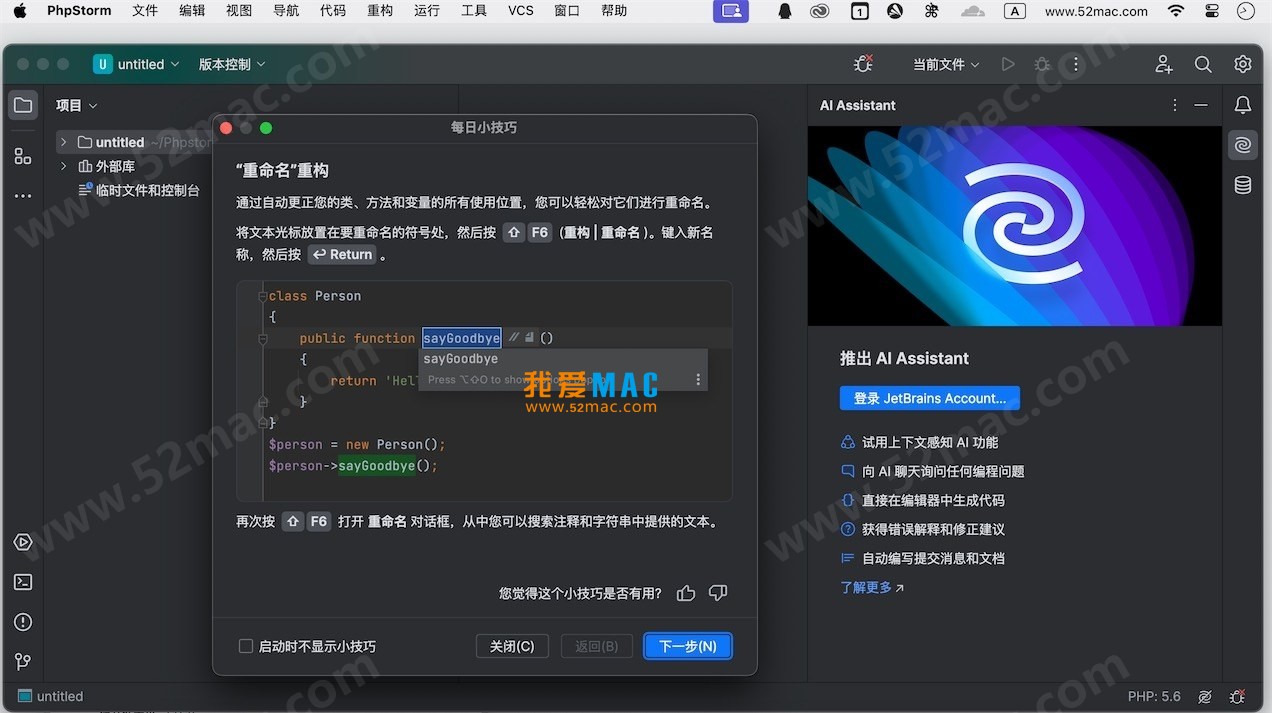Screen dimensions: 1272x713
Task: Run the current file with play icon
Action: 1008,64
